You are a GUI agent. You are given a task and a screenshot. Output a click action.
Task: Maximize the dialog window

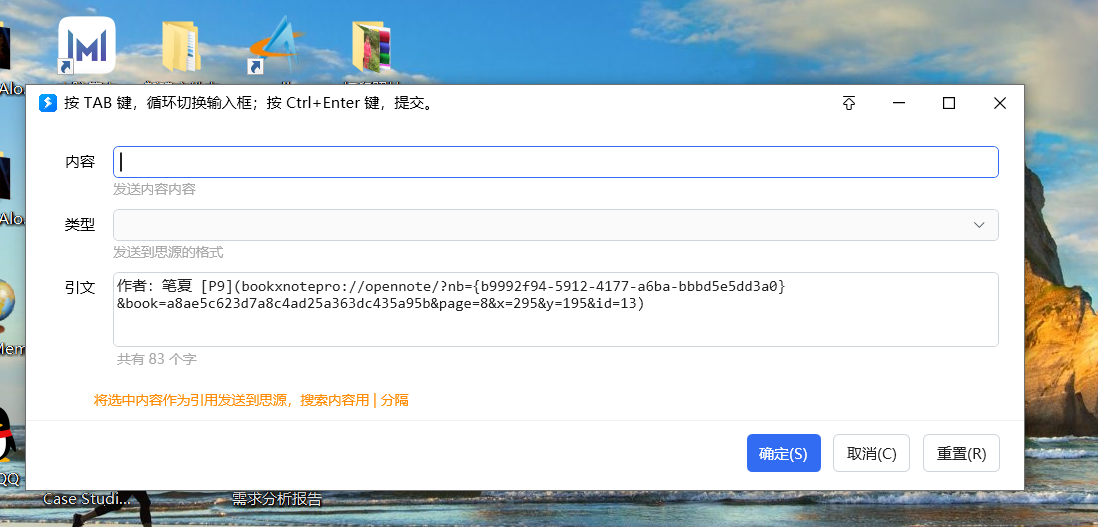coord(949,104)
